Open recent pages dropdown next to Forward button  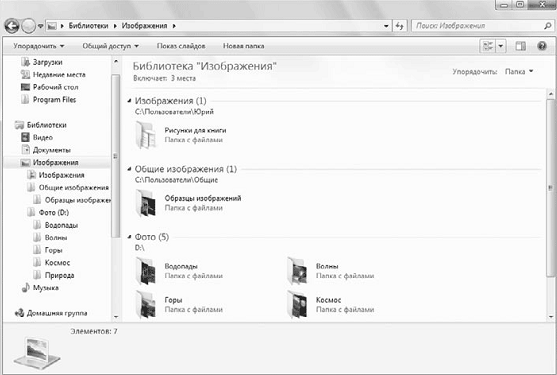coord(40,26)
